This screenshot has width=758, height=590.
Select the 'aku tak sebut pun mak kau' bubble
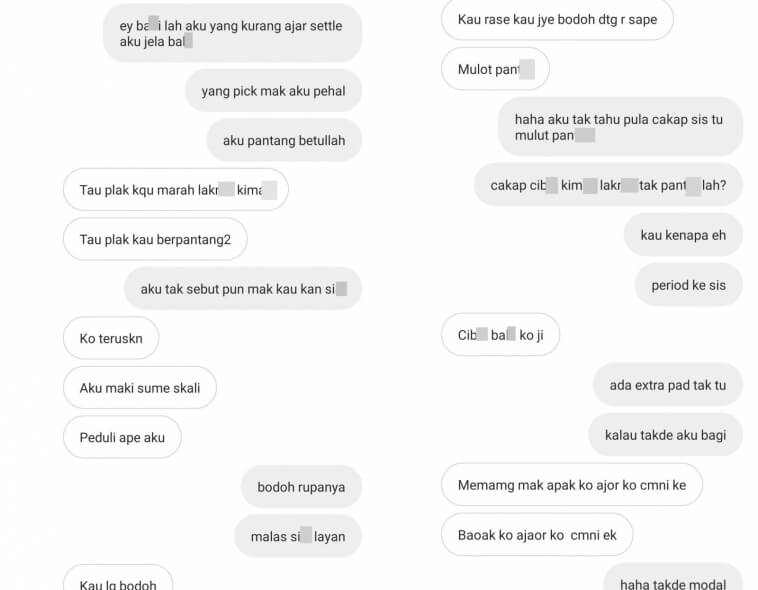coord(243,289)
